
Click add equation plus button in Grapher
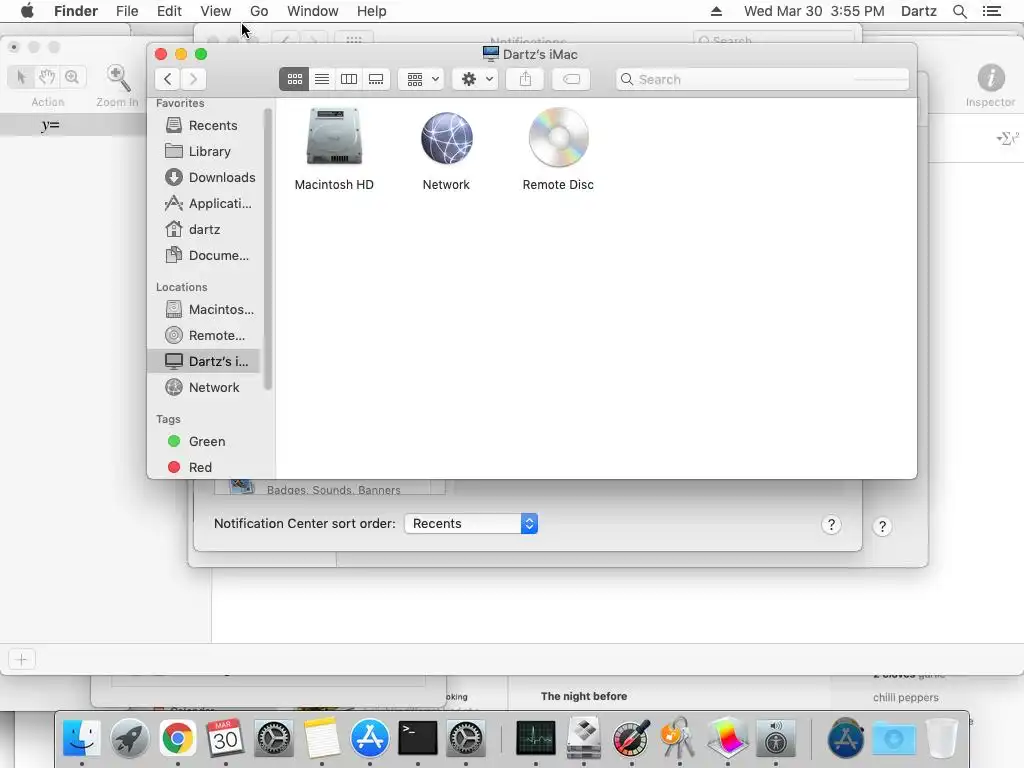[22, 660]
